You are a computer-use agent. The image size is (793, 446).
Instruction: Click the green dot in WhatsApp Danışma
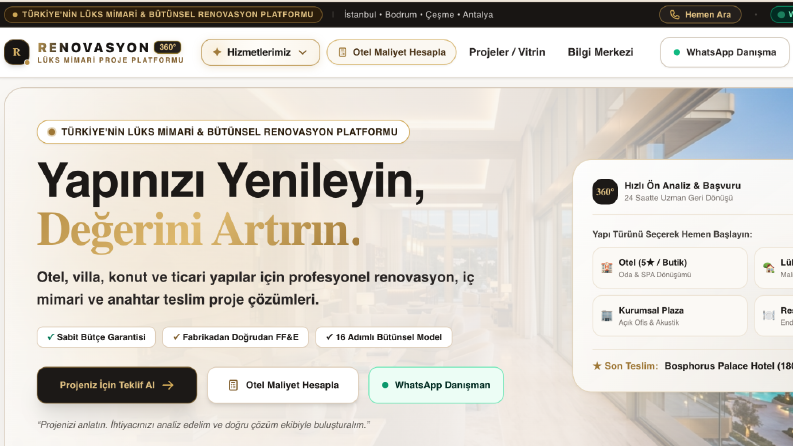pyautogui.click(x=677, y=52)
